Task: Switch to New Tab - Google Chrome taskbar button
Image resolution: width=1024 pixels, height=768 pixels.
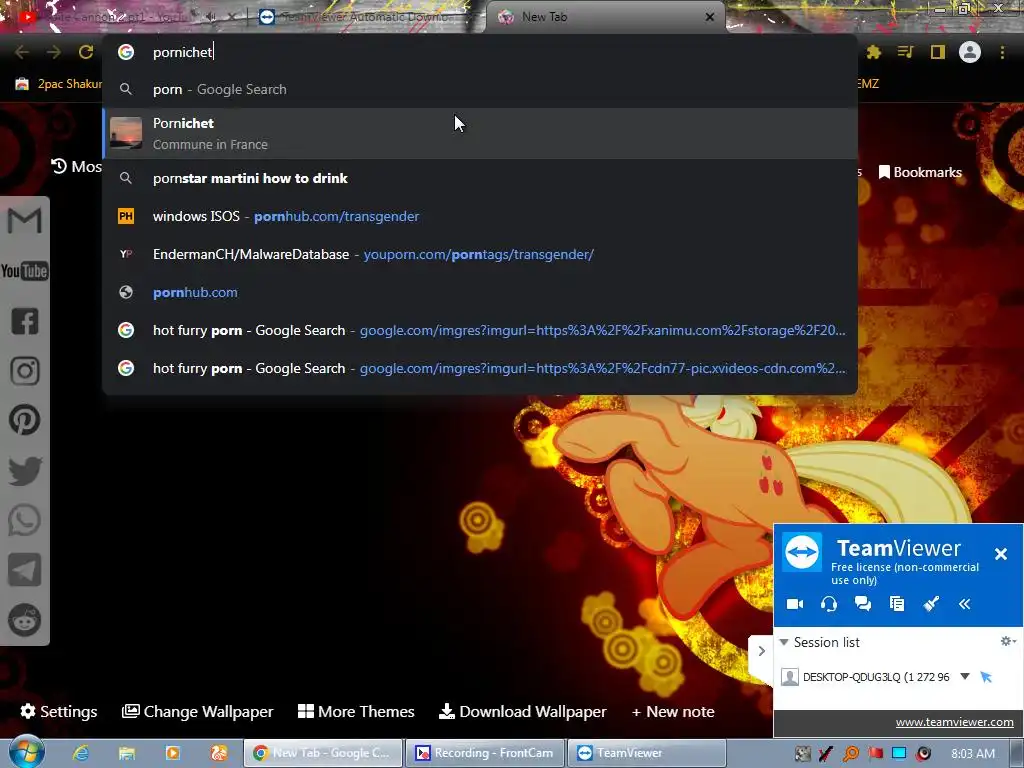Action: pos(323,753)
